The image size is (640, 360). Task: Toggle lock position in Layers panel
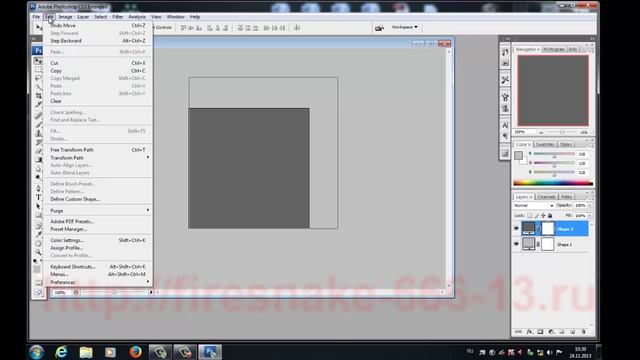pos(543,216)
